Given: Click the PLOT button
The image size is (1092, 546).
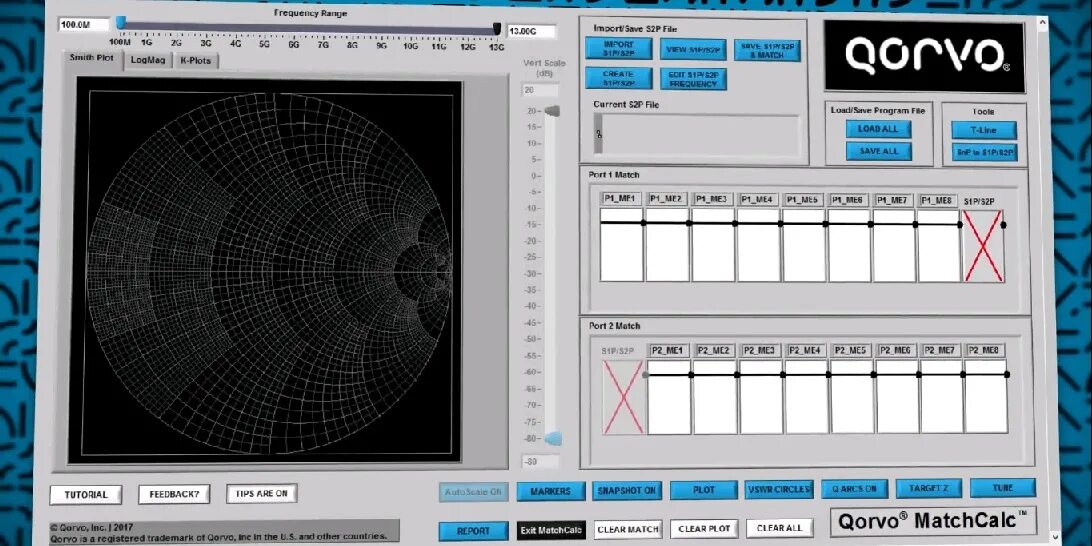Looking at the screenshot, I should coord(703,490).
